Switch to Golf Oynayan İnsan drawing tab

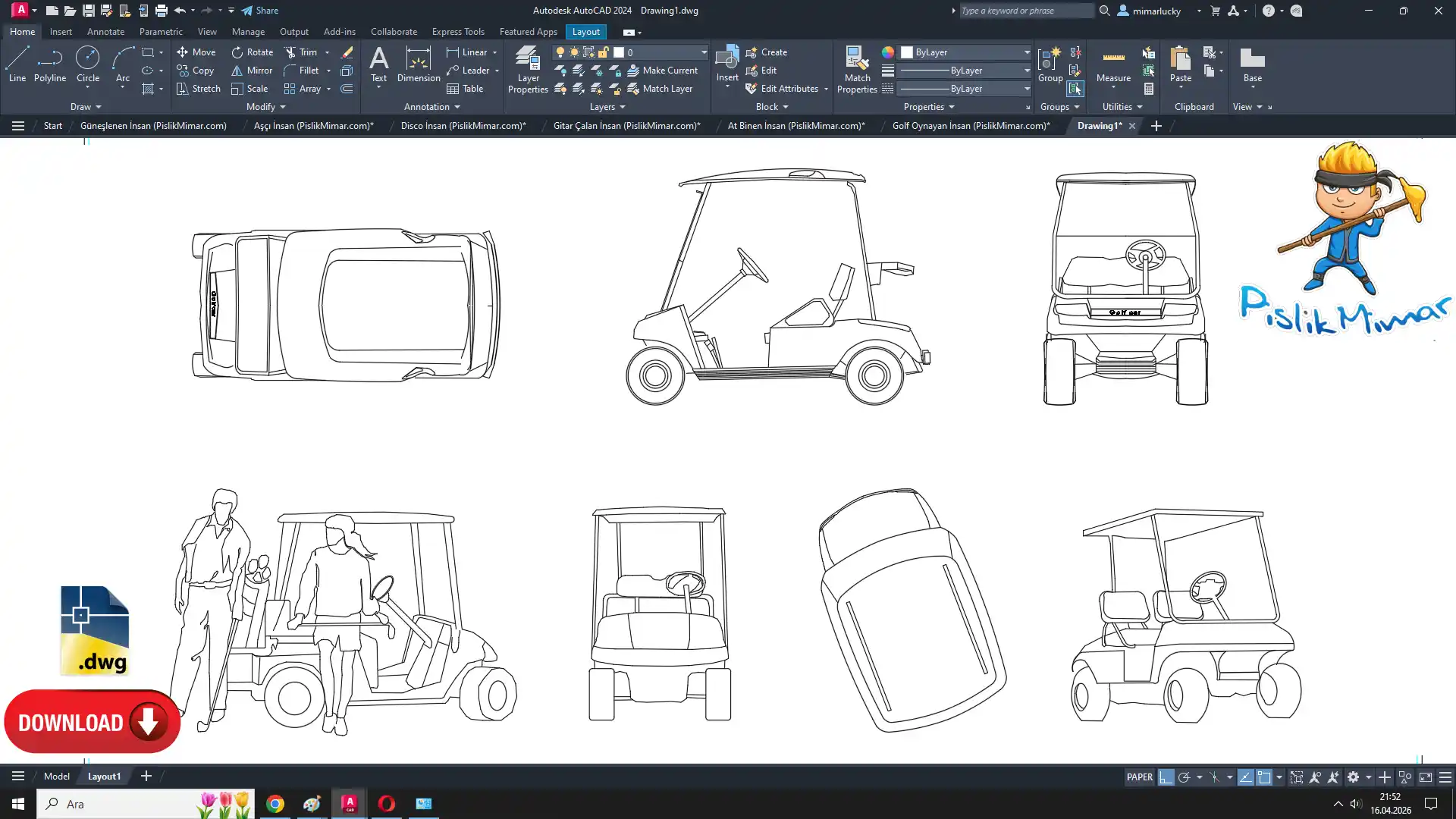click(x=971, y=126)
